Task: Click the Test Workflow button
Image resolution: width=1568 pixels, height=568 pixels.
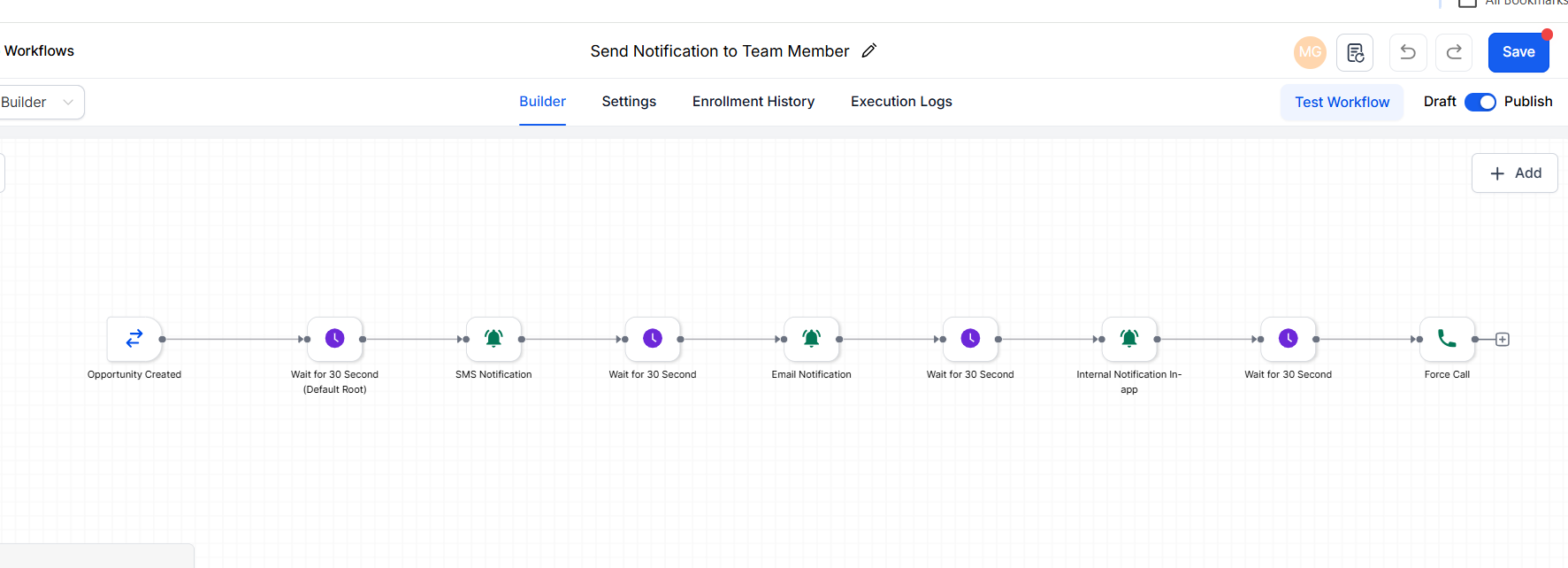Action: tap(1342, 103)
